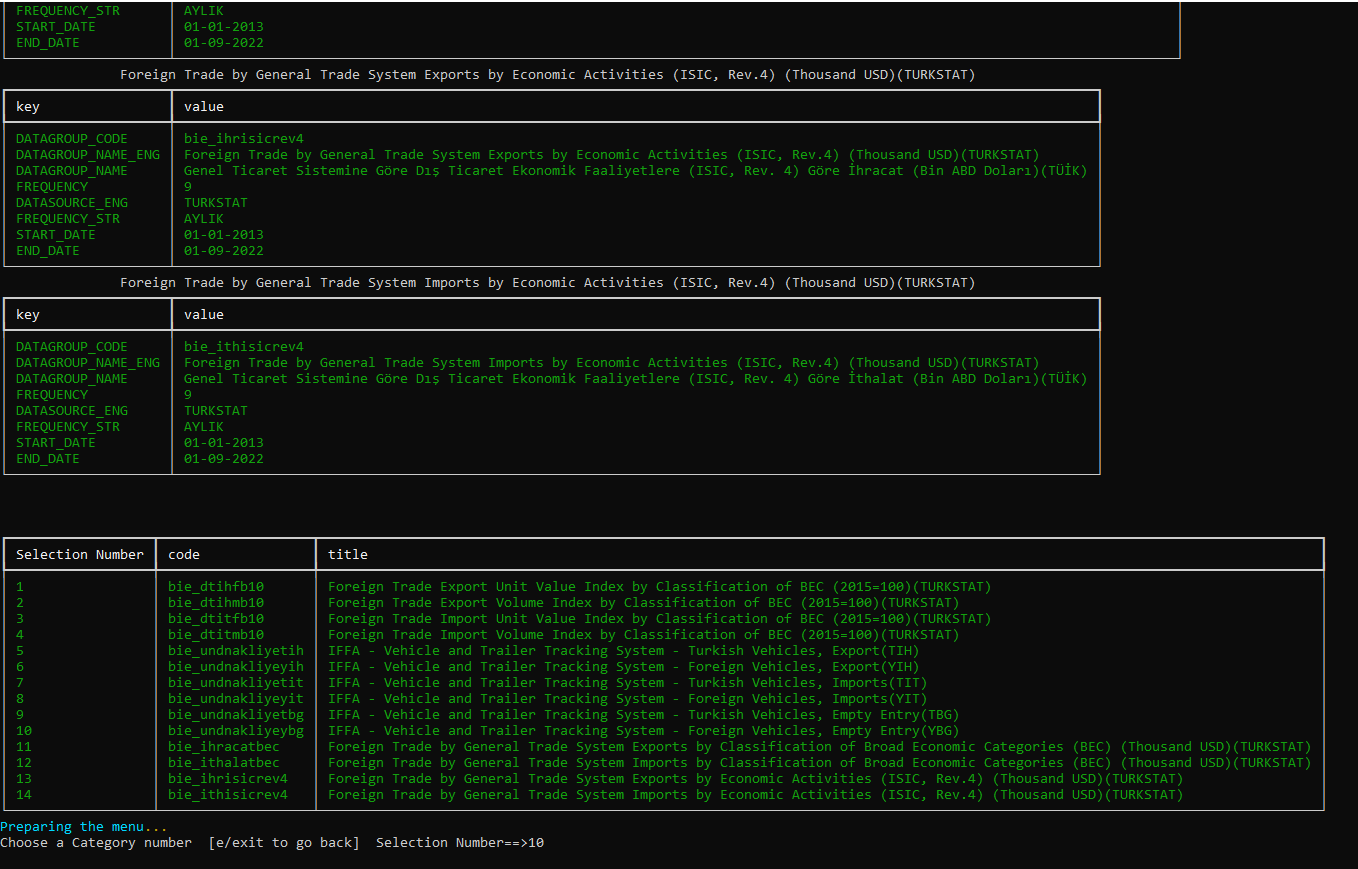Select the bie_ihracatbec code in row 11
The height and width of the screenshot is (869, 1358).
(224, 747)
